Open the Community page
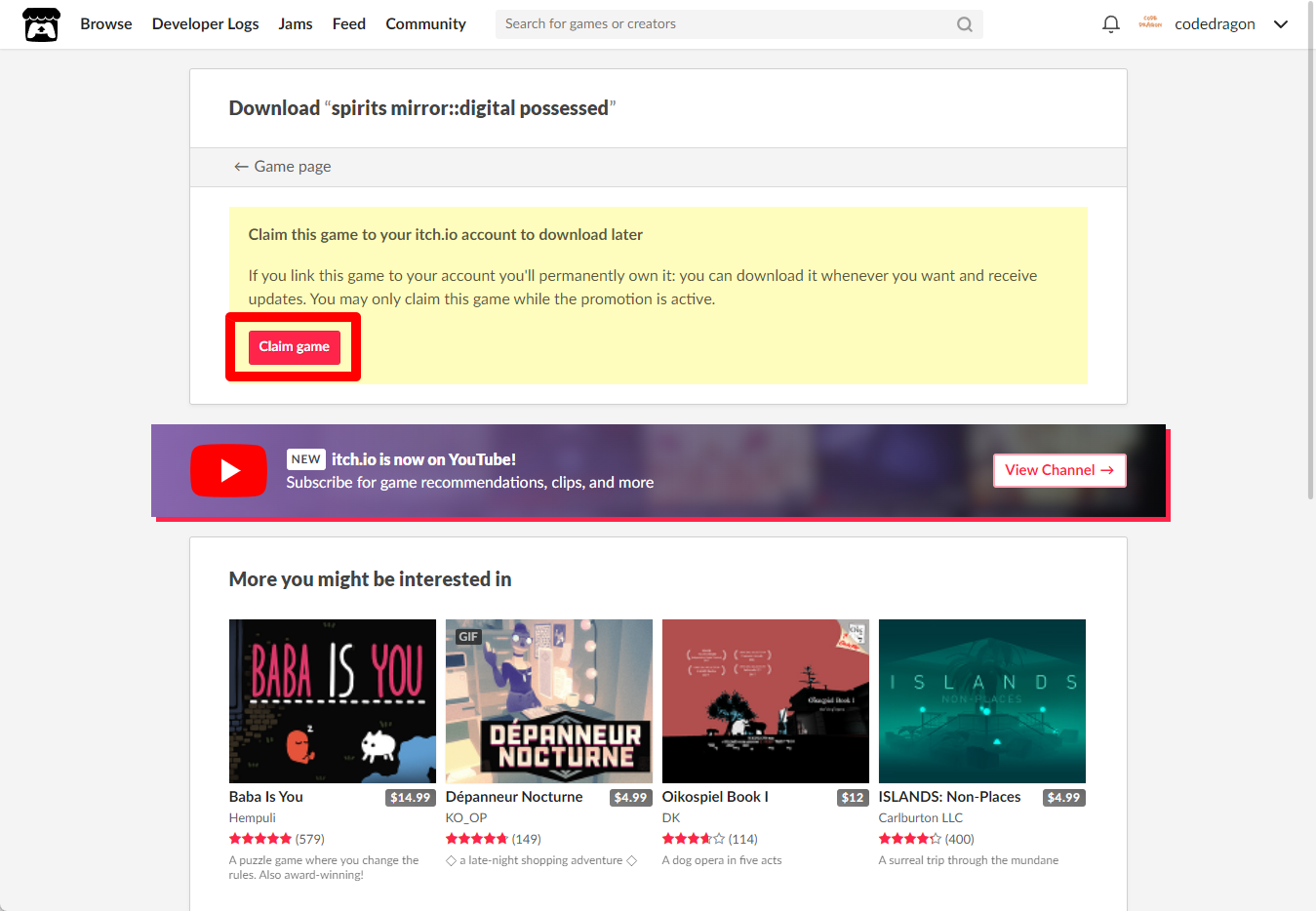 425,23
